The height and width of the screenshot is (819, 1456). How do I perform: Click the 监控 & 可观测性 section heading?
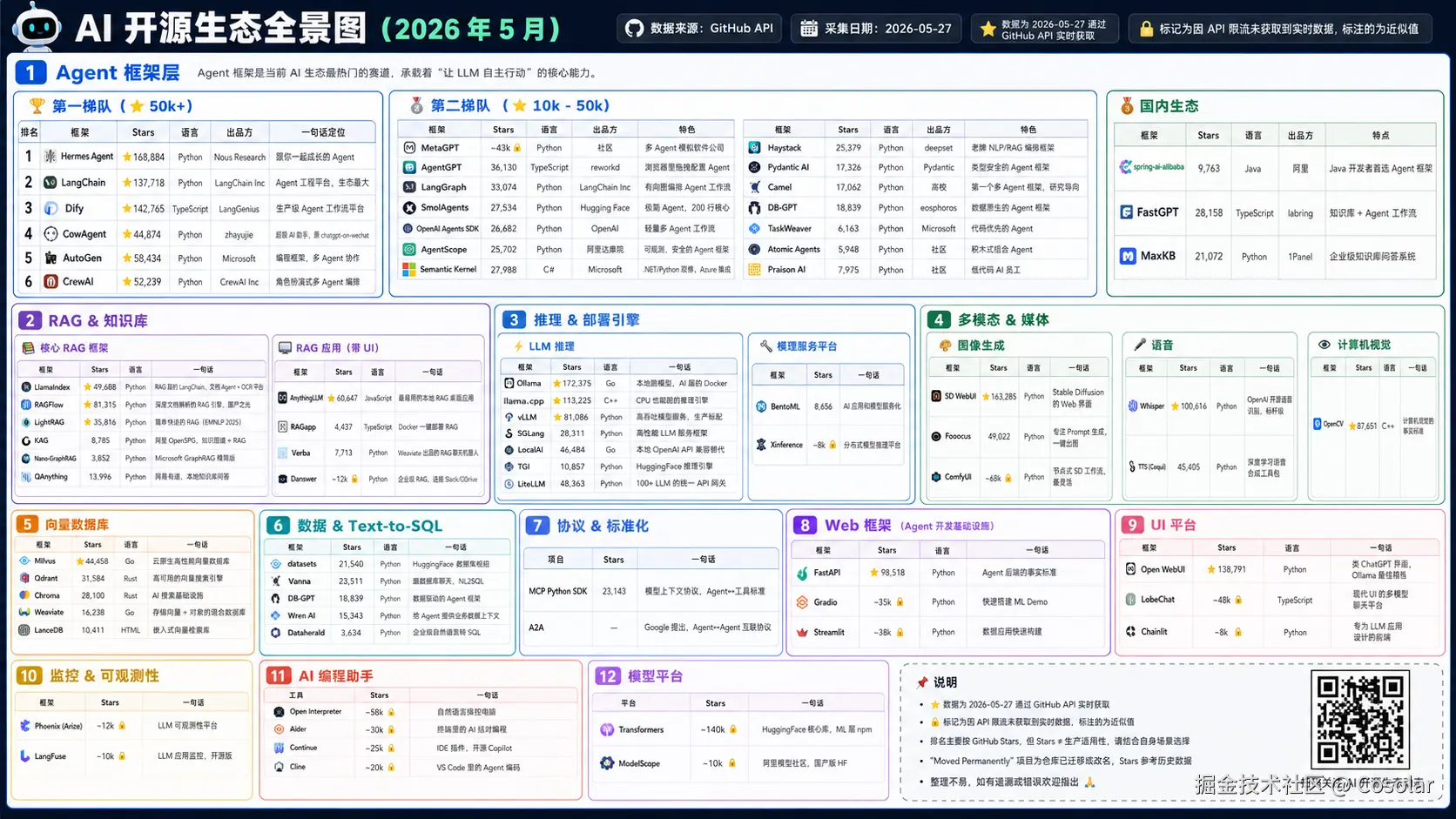click(x=104, y=676)
